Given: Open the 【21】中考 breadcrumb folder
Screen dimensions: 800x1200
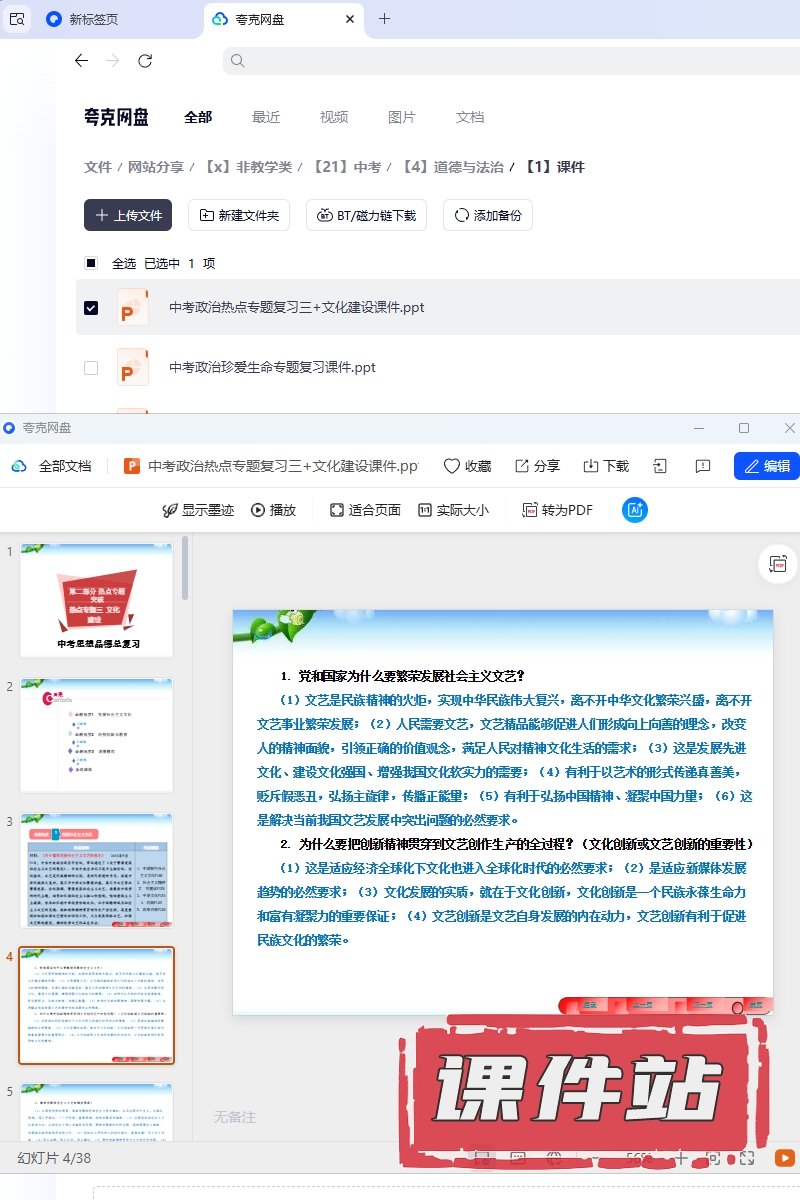Looking at the screenshot, I should [346, 167].
